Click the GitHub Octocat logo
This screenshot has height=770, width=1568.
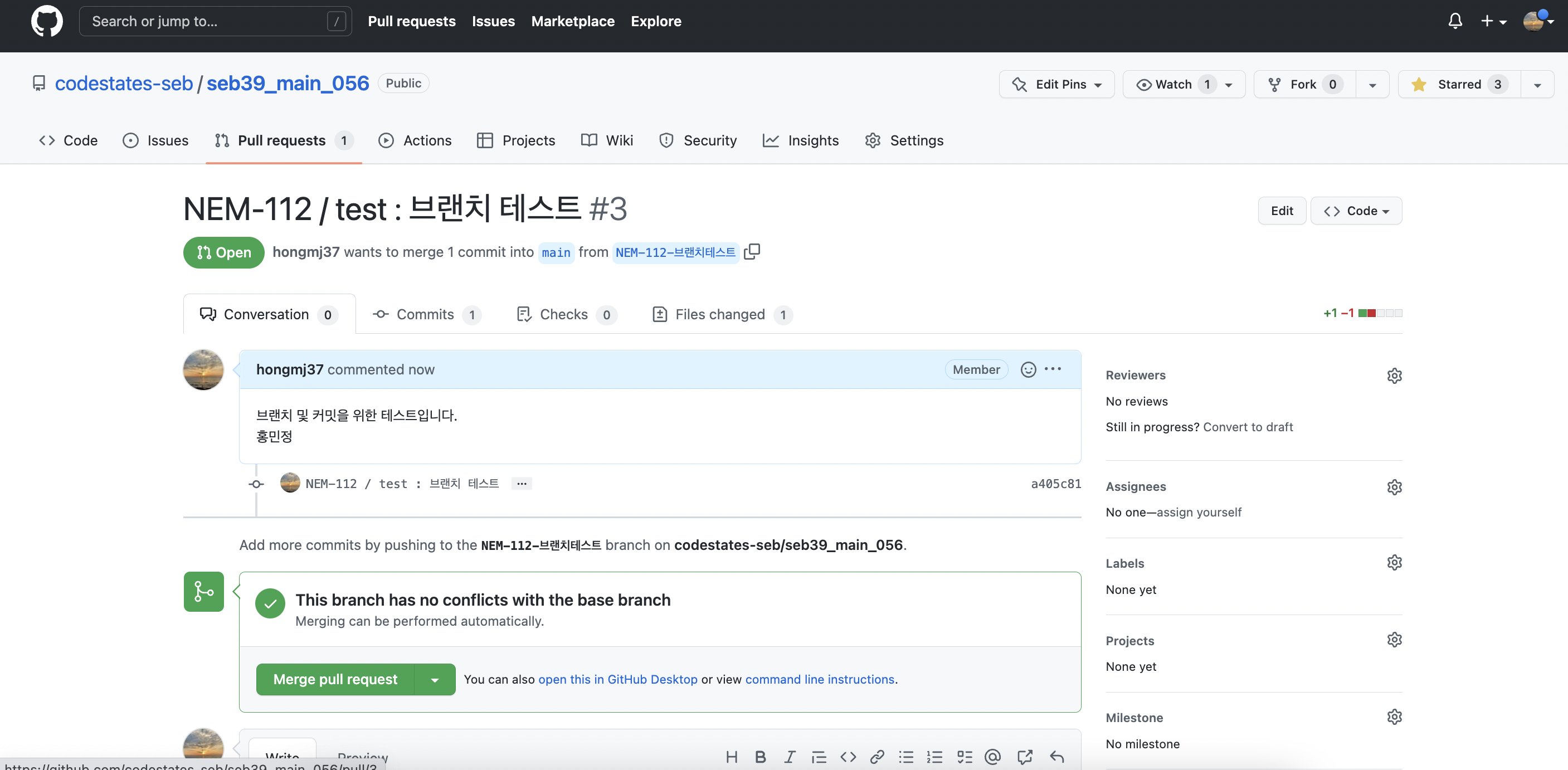[47, 21]
